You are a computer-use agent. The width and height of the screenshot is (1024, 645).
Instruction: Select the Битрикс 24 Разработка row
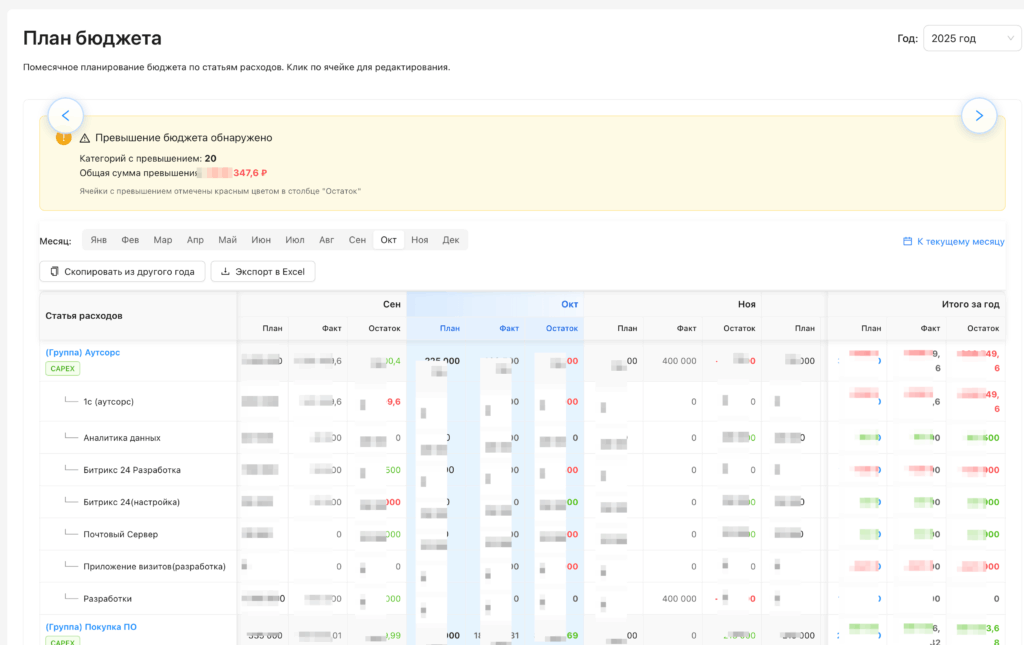[x=132, y=470]
